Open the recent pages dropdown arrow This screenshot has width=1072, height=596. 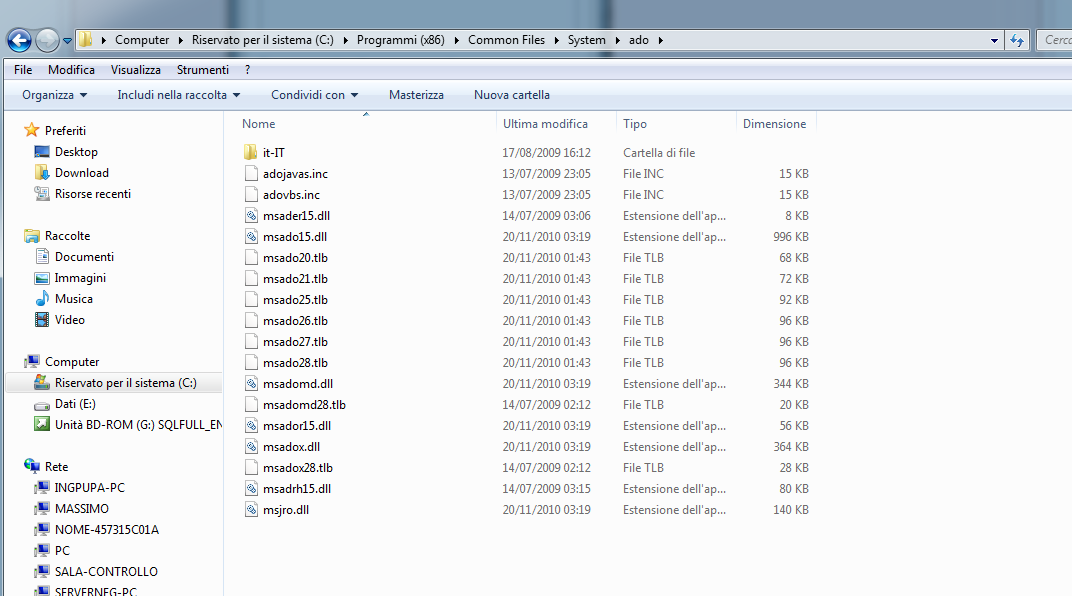coord(67,41)
